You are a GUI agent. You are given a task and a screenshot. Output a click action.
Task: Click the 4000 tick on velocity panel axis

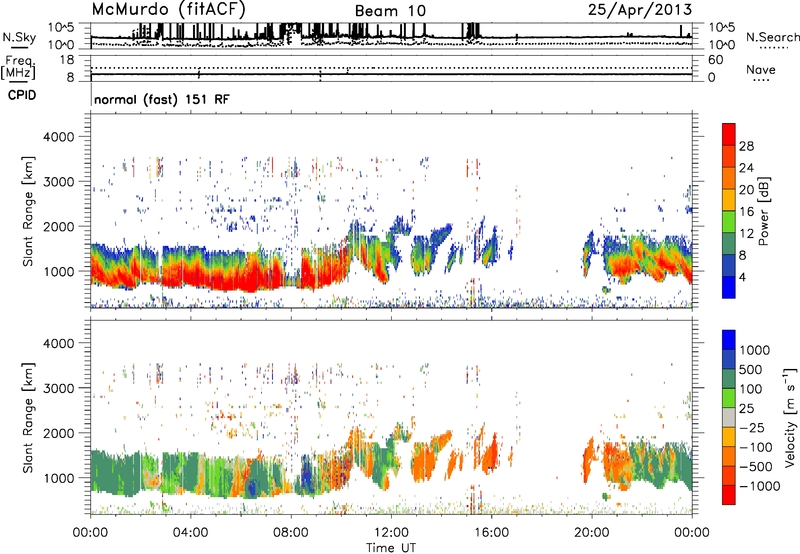click(58, 343)
